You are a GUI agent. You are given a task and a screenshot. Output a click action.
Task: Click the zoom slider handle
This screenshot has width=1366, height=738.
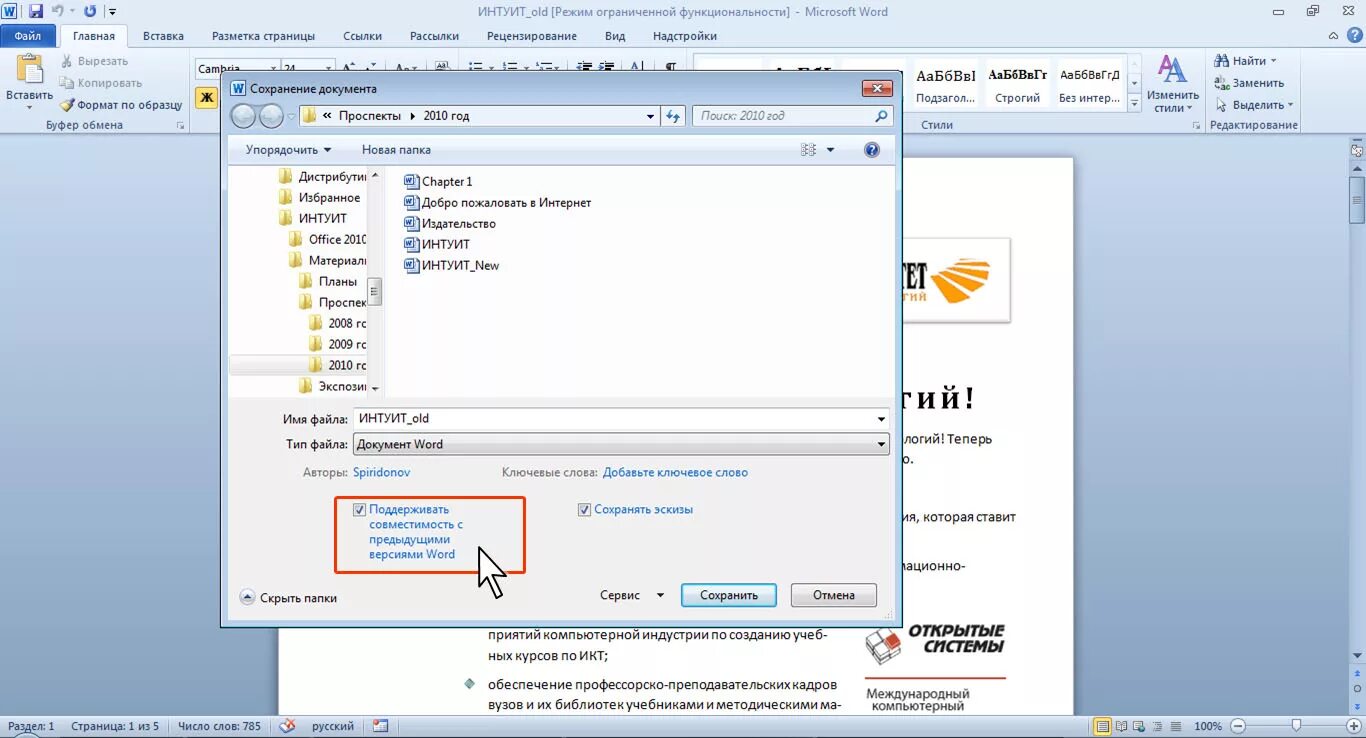[1296, 726]
